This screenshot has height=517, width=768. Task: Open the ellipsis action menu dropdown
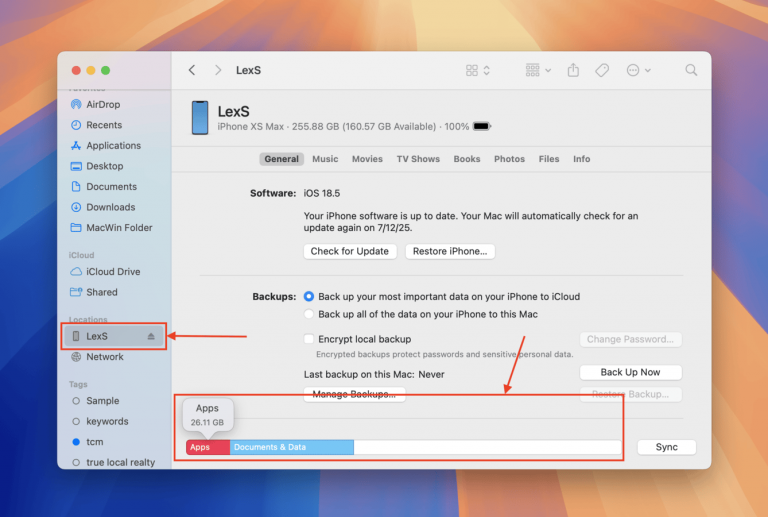[638, 70]
